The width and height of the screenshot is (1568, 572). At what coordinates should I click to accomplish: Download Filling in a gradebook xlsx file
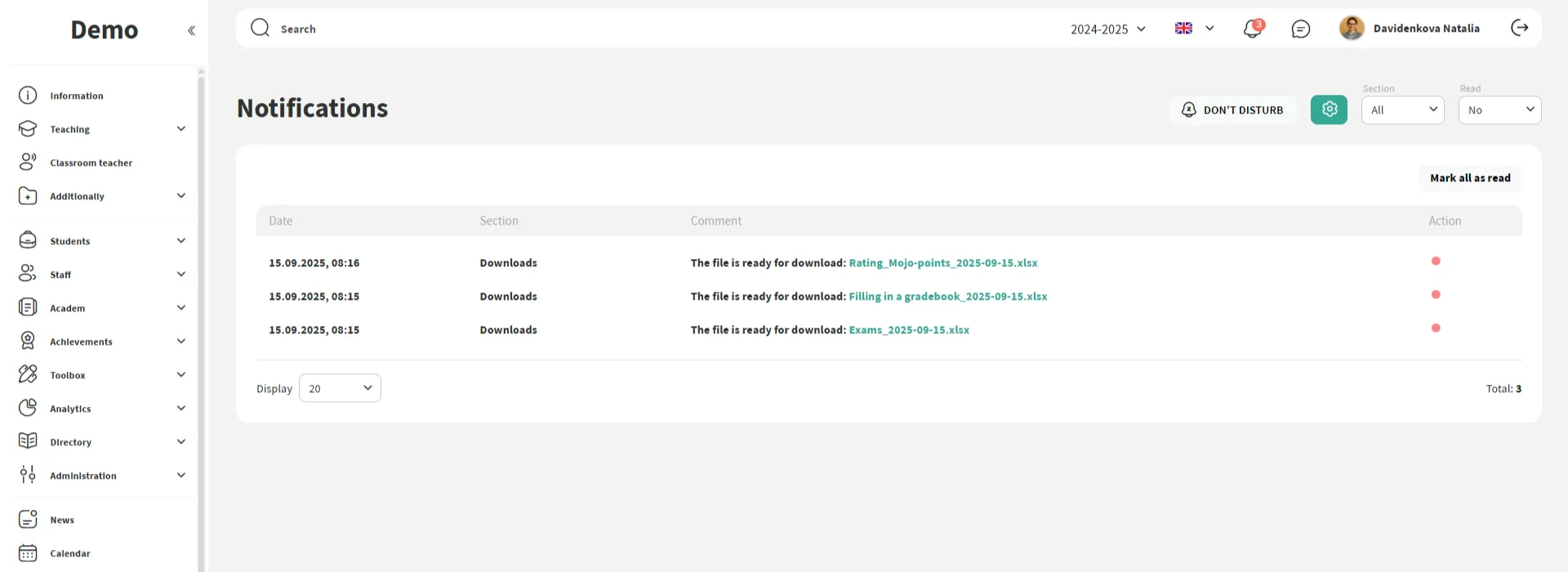point(947,297)
